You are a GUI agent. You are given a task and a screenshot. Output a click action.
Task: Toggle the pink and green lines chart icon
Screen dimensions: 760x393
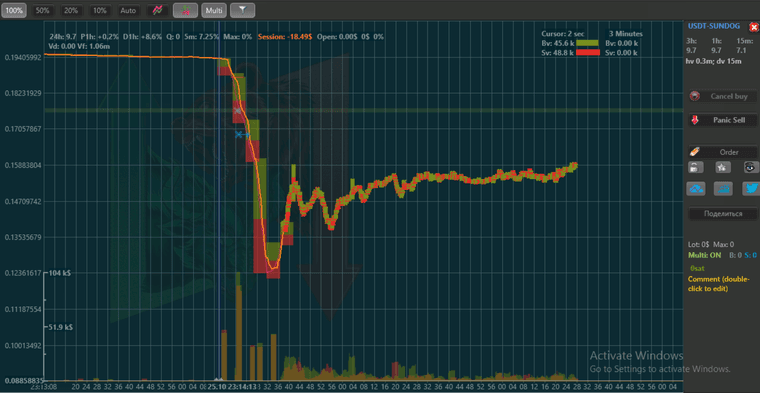[157, 10]
